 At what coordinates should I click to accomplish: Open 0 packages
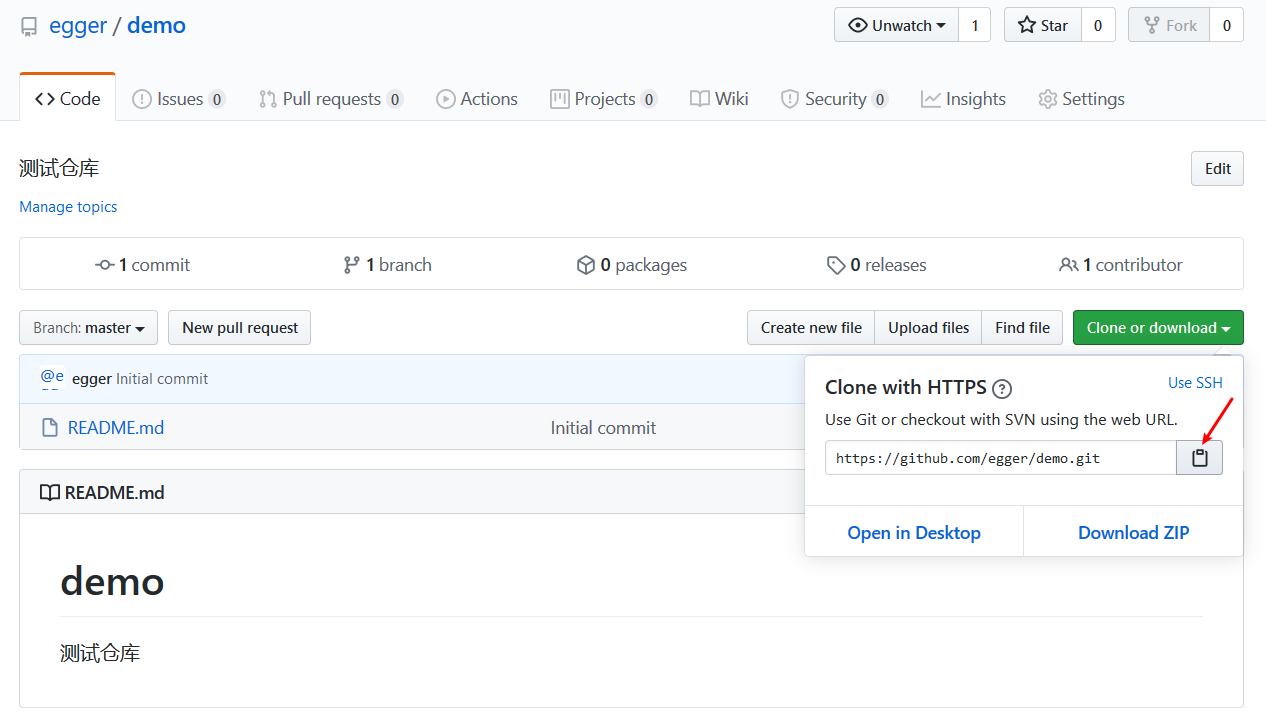[632, 265]
